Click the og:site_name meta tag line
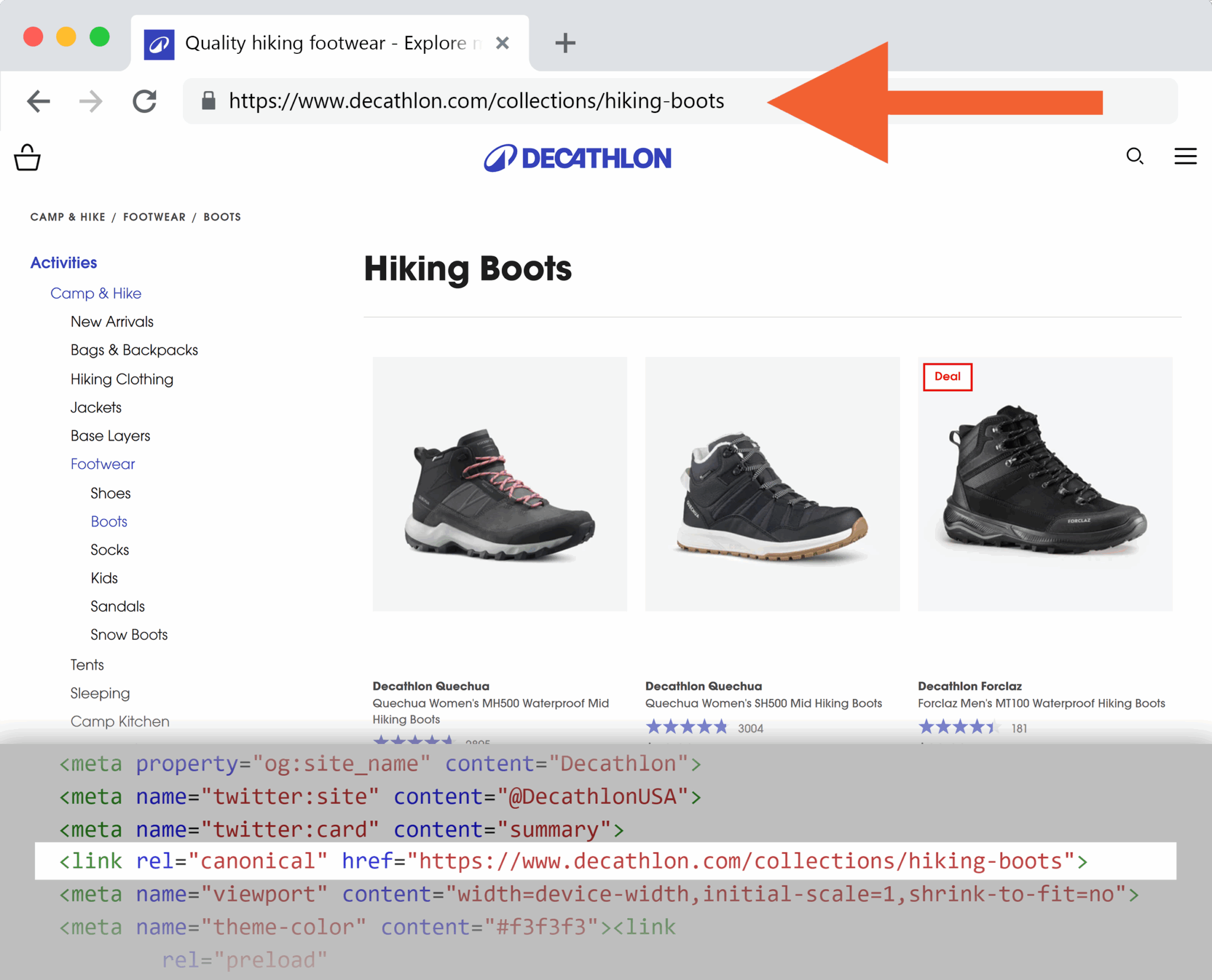1212x980 pixels. pyautogui.click(x=380, y=764)
